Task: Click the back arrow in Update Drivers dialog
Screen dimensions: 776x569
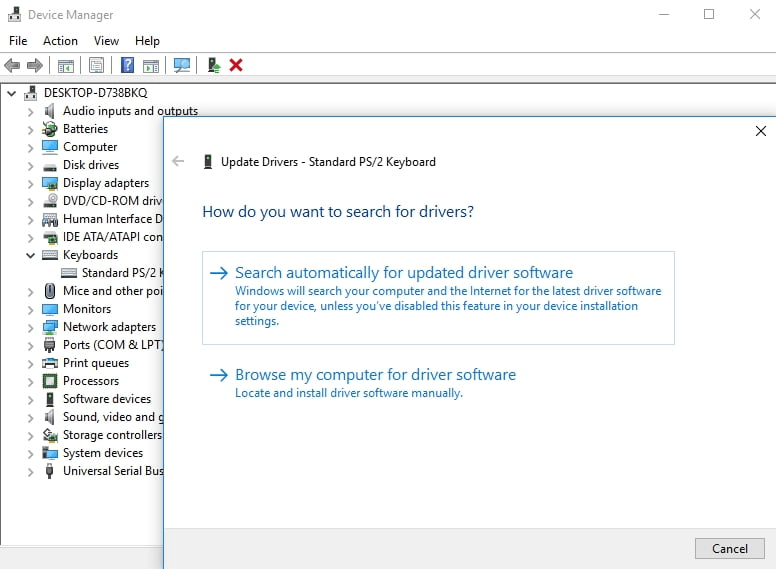Action: [178, 161]
